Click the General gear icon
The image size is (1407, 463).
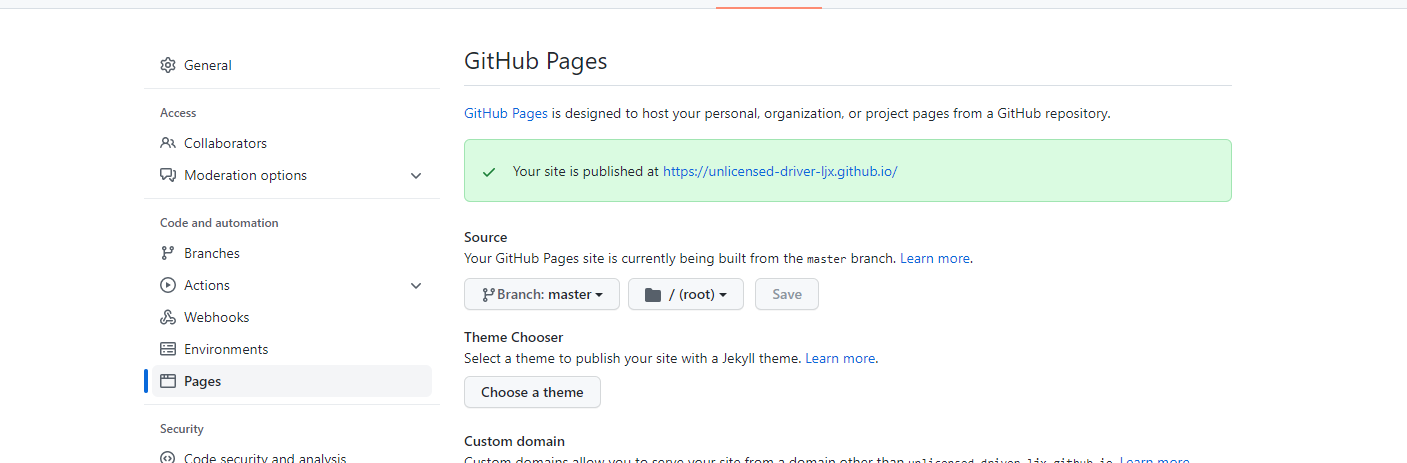tap(168, 65)
